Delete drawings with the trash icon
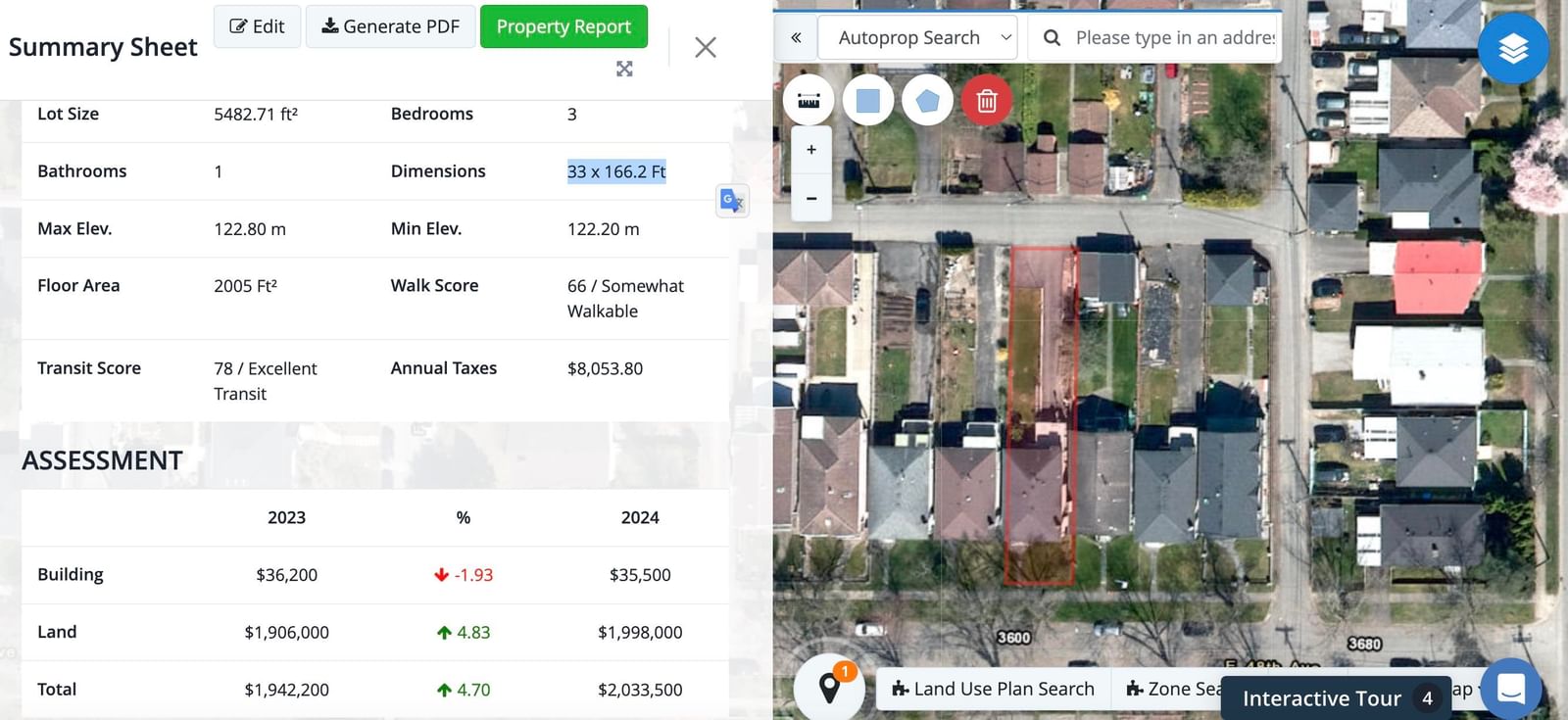Image resolution: width=1568 pixels, height=720 pixels. tap(987, 100)
